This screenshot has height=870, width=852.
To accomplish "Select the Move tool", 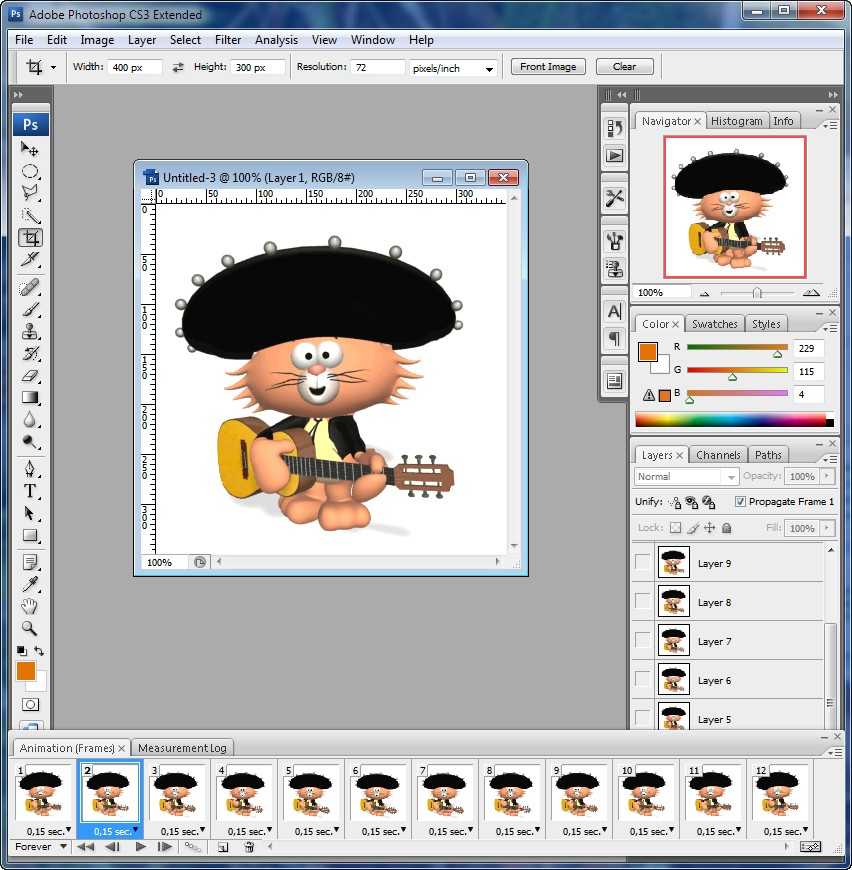I will tap(30, 149).
